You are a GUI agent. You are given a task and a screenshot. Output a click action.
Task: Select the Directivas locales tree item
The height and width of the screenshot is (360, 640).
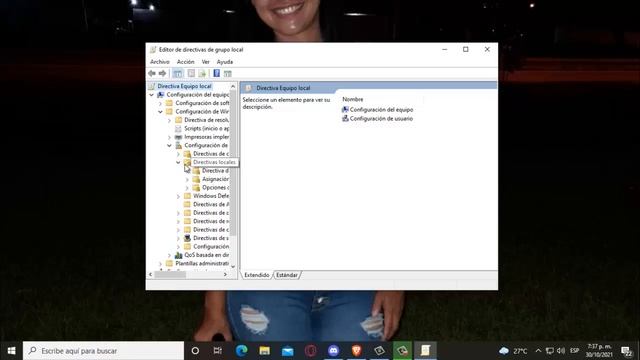(214, 162)
